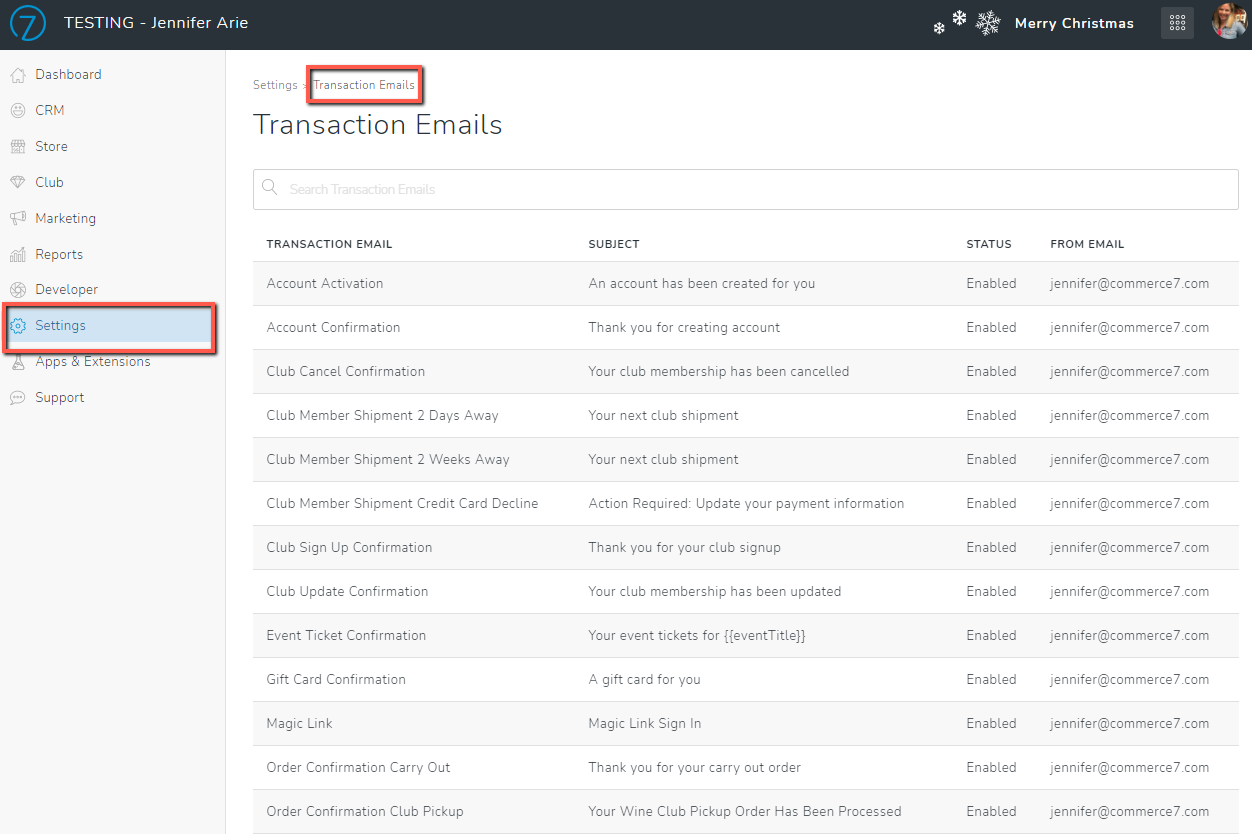Open the CRM section via its smiley icon
This screenshot has width=1252, height=834.
[x=17, y=110]
